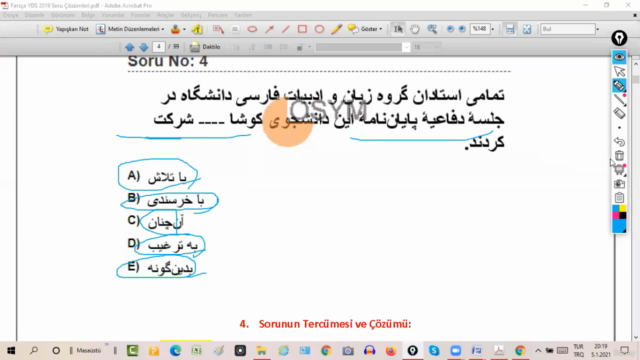Undo last stroke with curved arrow

coord(619,142)
